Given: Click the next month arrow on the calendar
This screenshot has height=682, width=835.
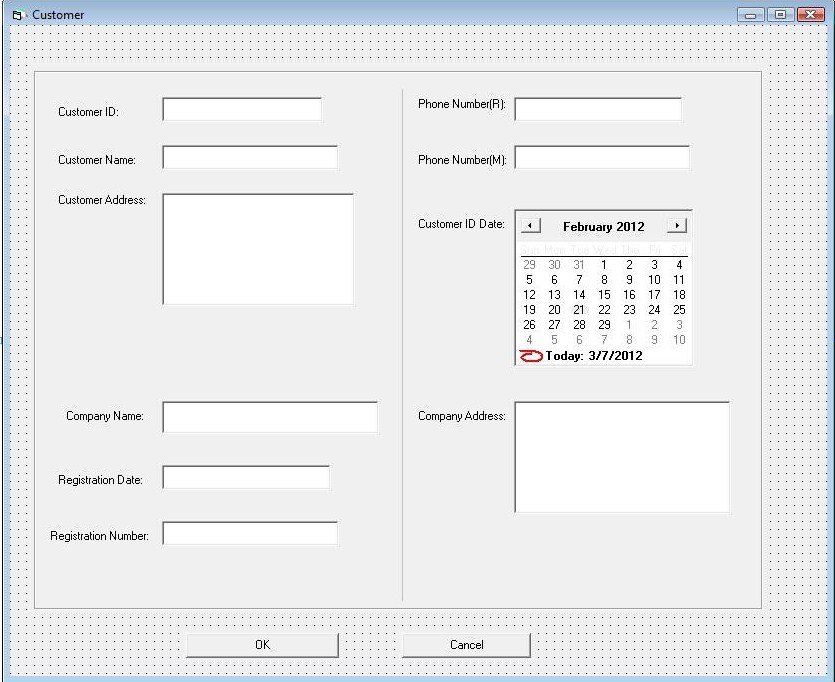Looking at the screenshot, I should click(676, 225).
